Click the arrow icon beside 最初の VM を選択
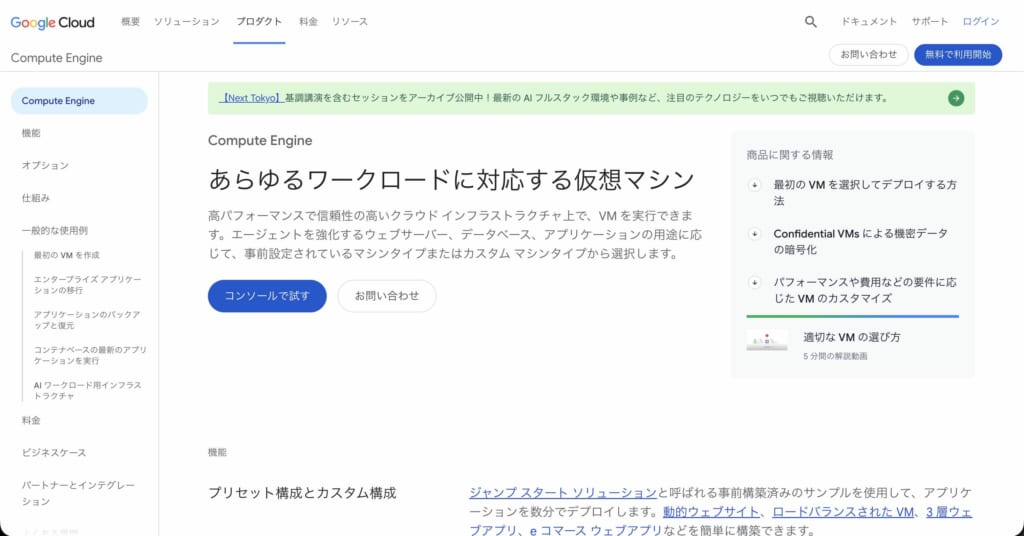 (x=754, y=185)
